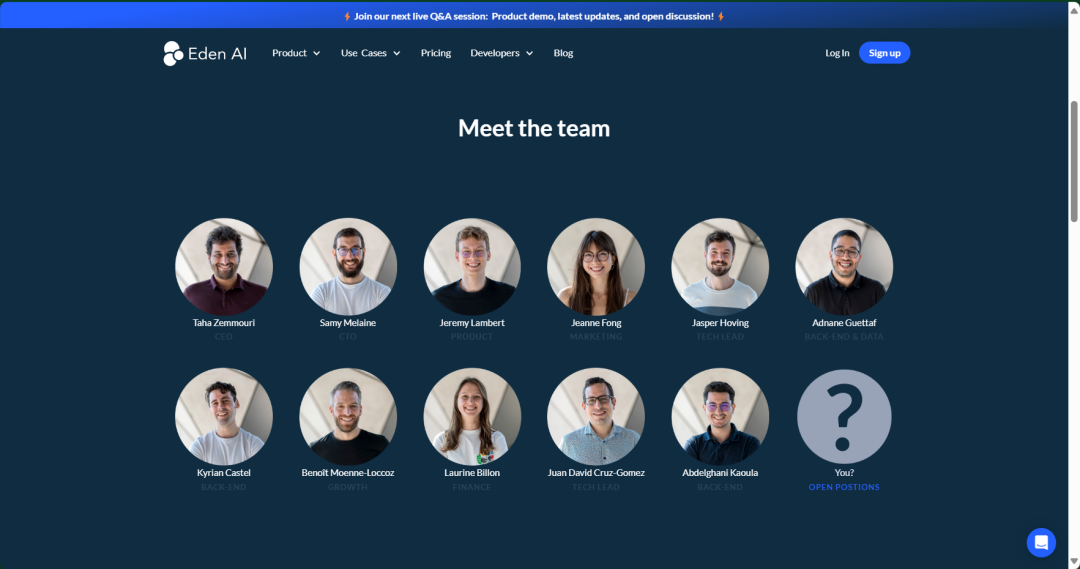Select Benoît Moenne-Loccoz's profile photo
The width and height of the screenshot is (1080, 569).
[x=348, y=417]
